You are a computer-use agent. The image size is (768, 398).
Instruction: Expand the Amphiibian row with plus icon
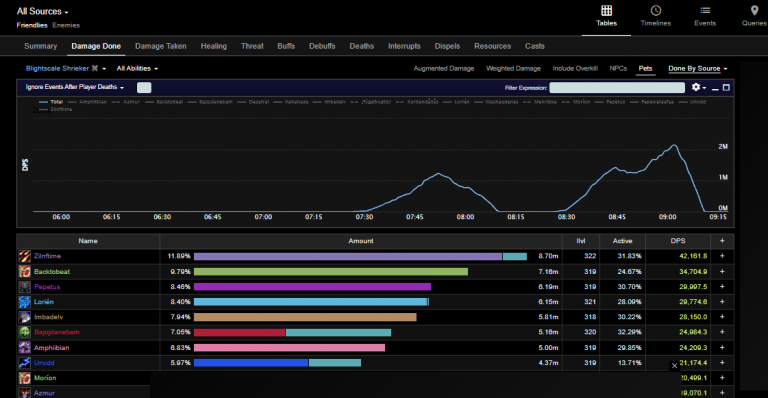722,348
